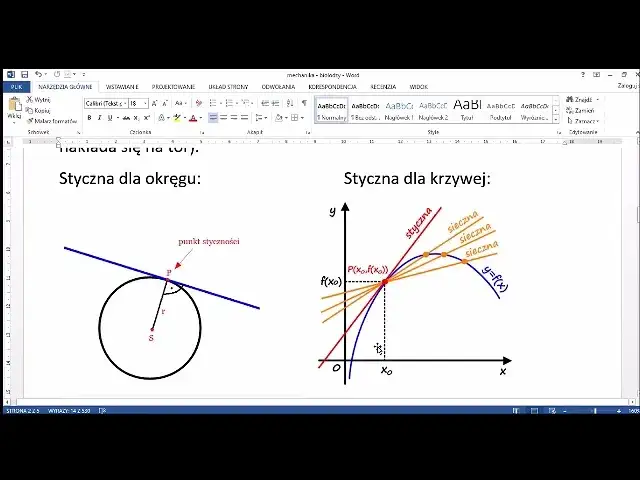Adjust the zoom slider in status bar
The height and width of the screenshot is (480, 640).
tap(595, 411)
